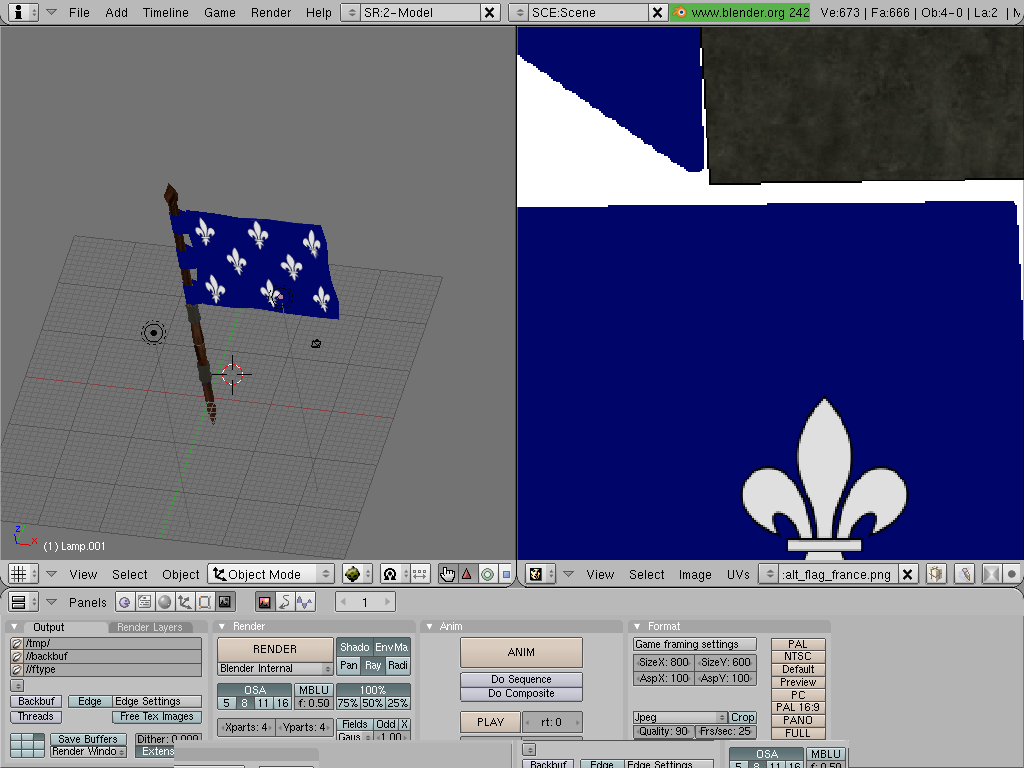Open file browser for /tmp/ output path

(x=17, y=643)
